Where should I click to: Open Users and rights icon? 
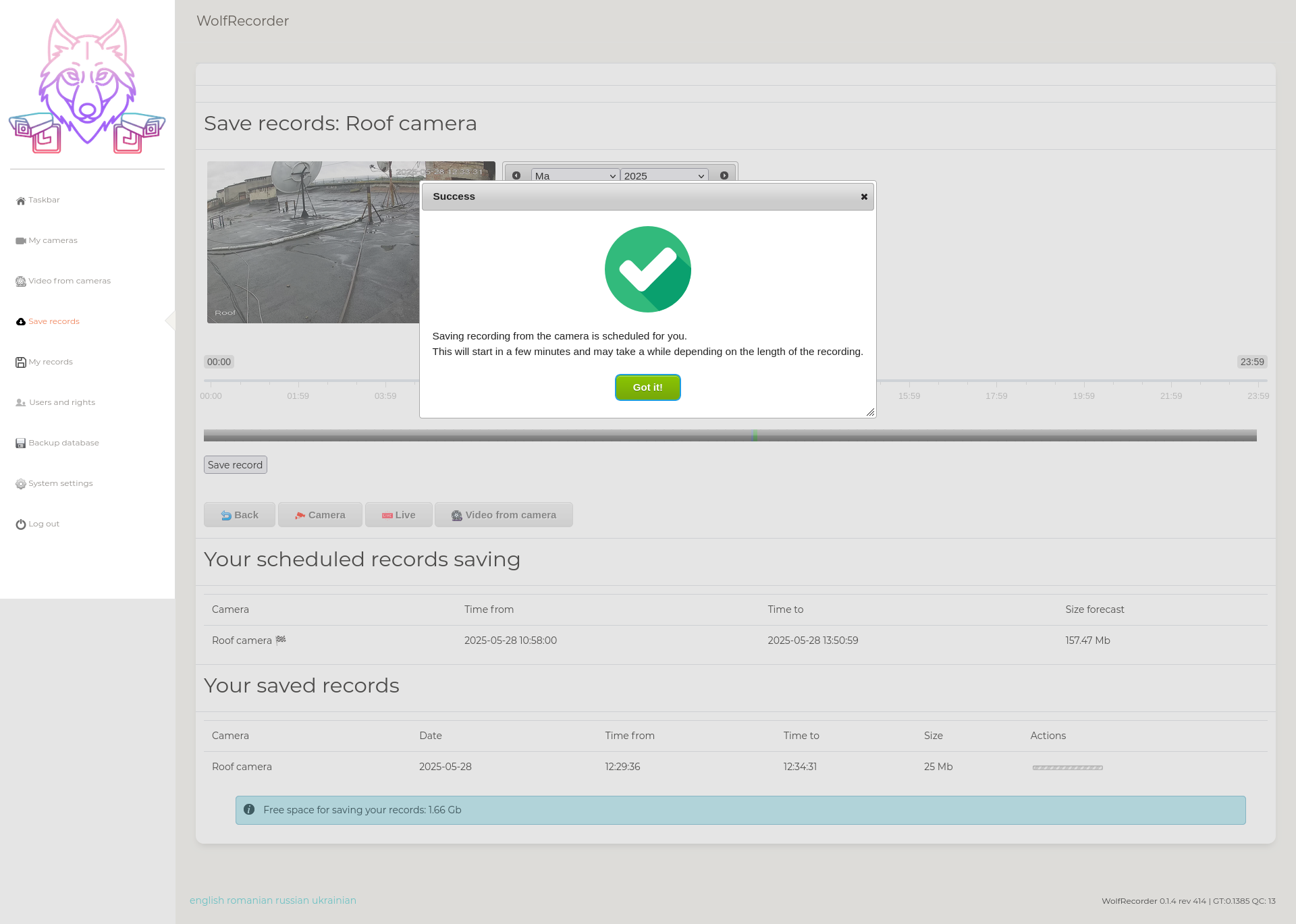pyautogui.click(x=21, y=403)
